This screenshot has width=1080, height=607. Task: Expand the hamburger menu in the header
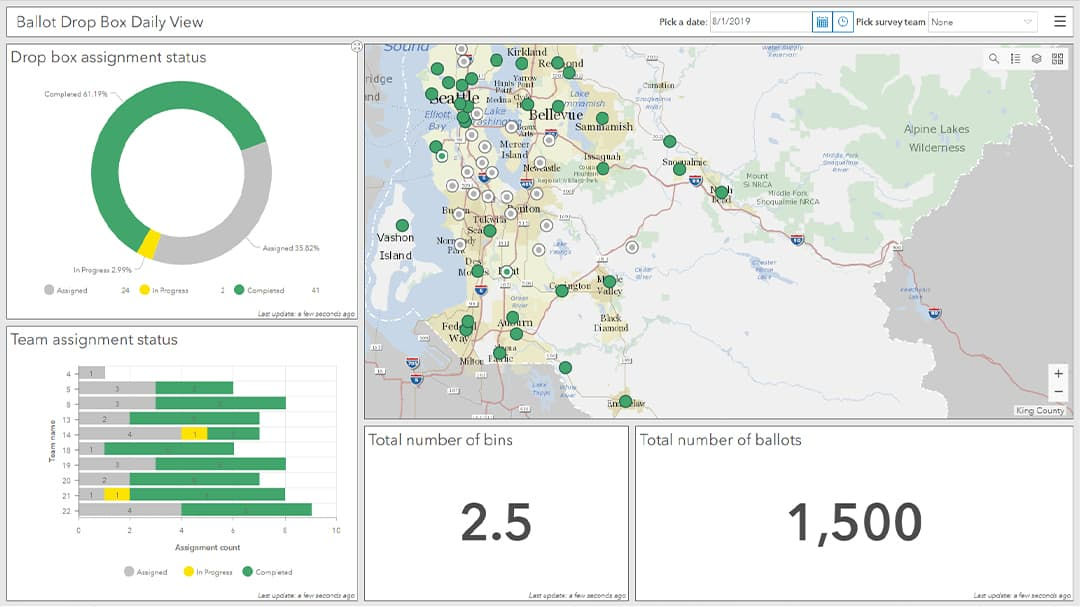coord(1060,20)
